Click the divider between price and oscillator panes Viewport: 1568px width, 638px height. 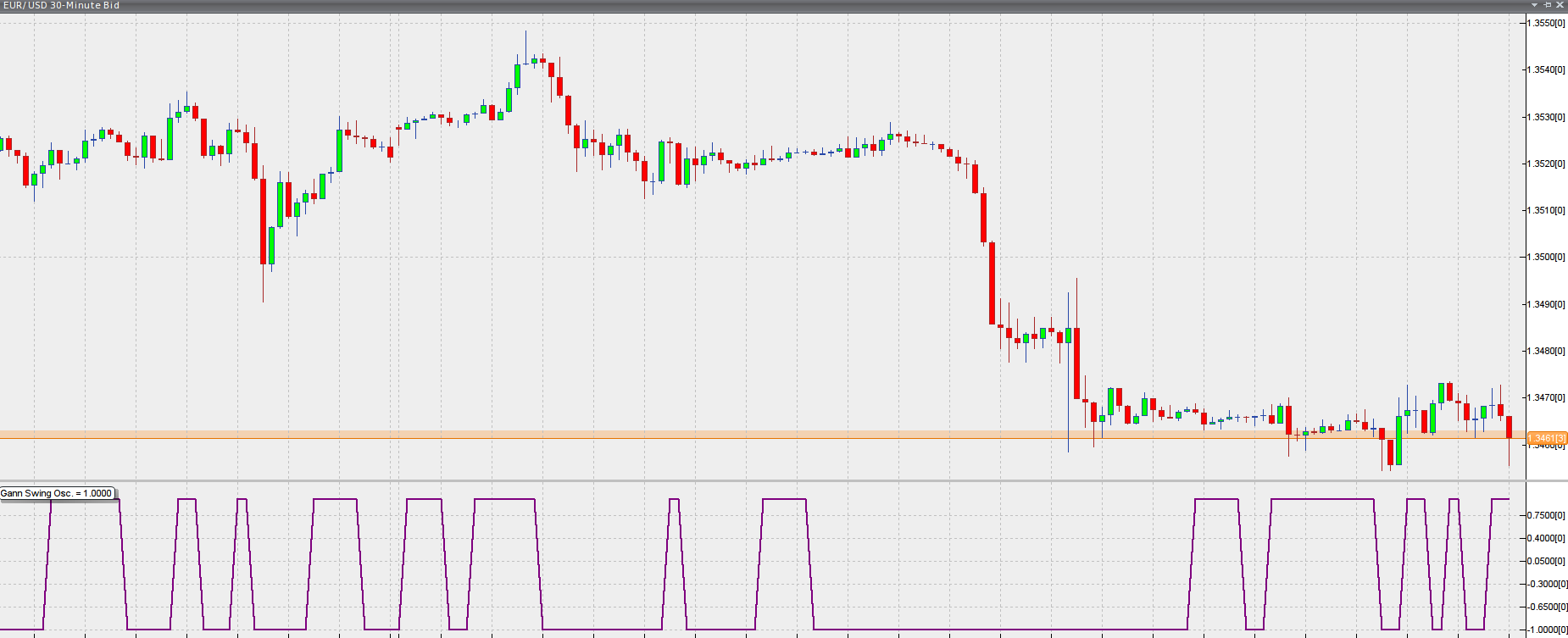pyautogui.click(x=763, y=481)
